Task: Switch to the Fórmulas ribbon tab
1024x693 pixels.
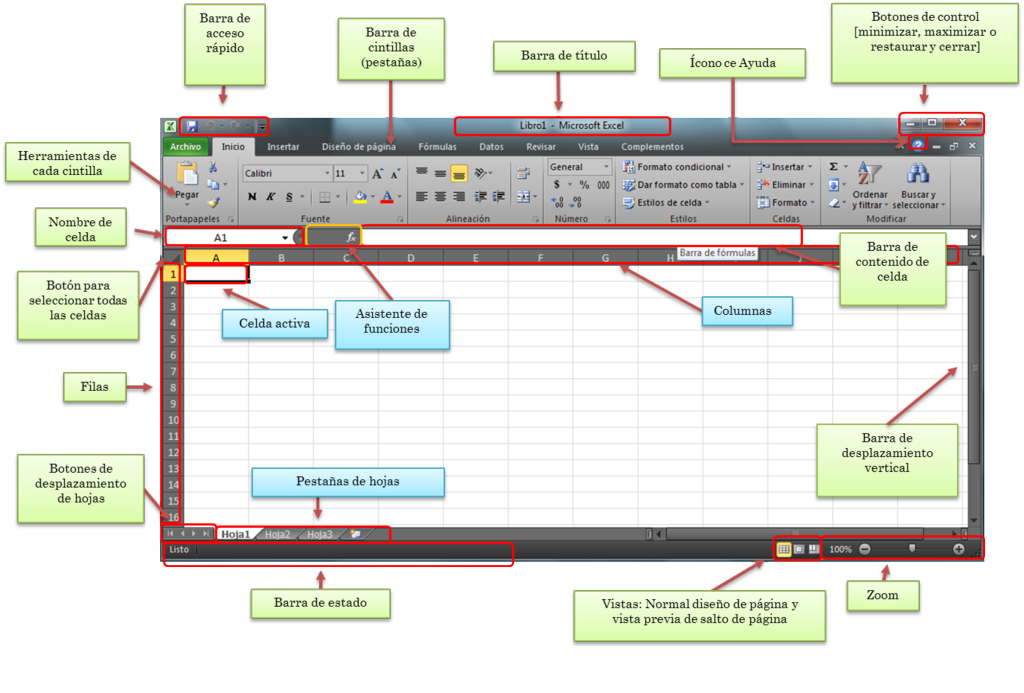Action: pos(438,146)
